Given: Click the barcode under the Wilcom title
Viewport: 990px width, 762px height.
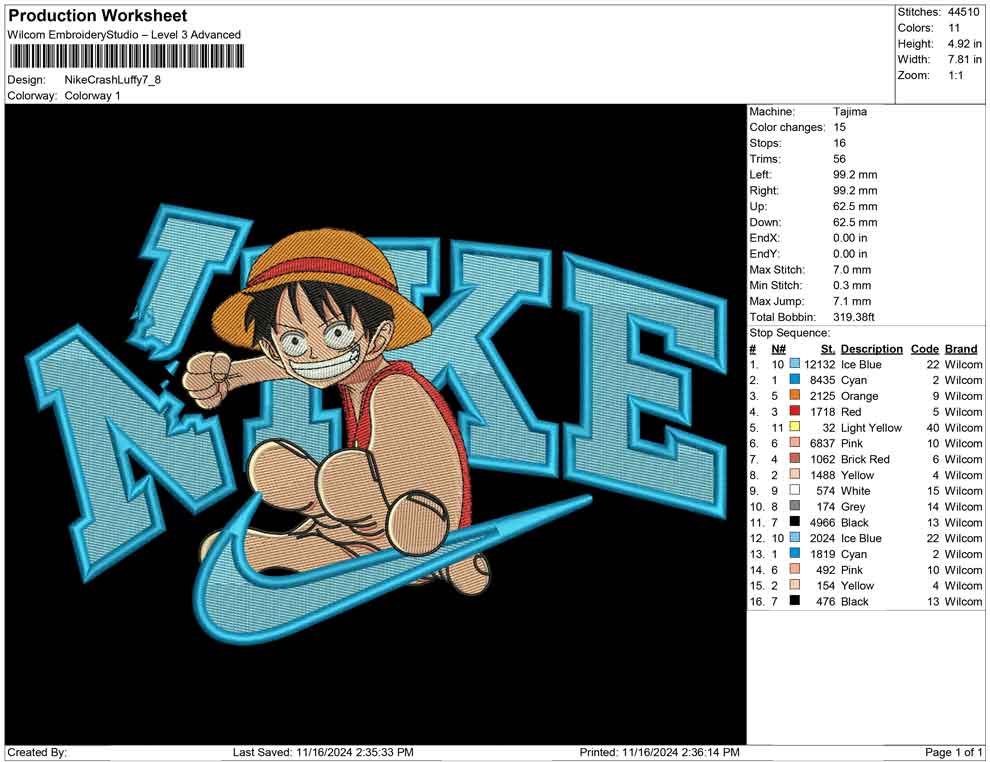Looking at the screenshot, I should 126,57.
